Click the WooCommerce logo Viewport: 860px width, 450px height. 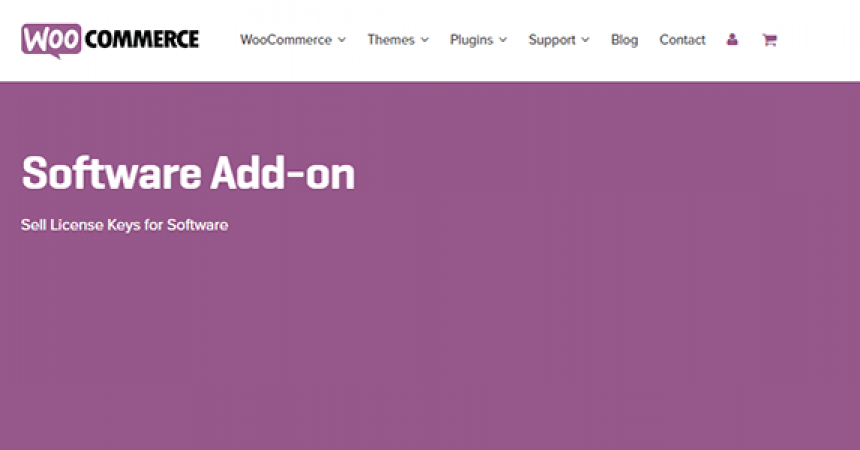tap(110, 41)
